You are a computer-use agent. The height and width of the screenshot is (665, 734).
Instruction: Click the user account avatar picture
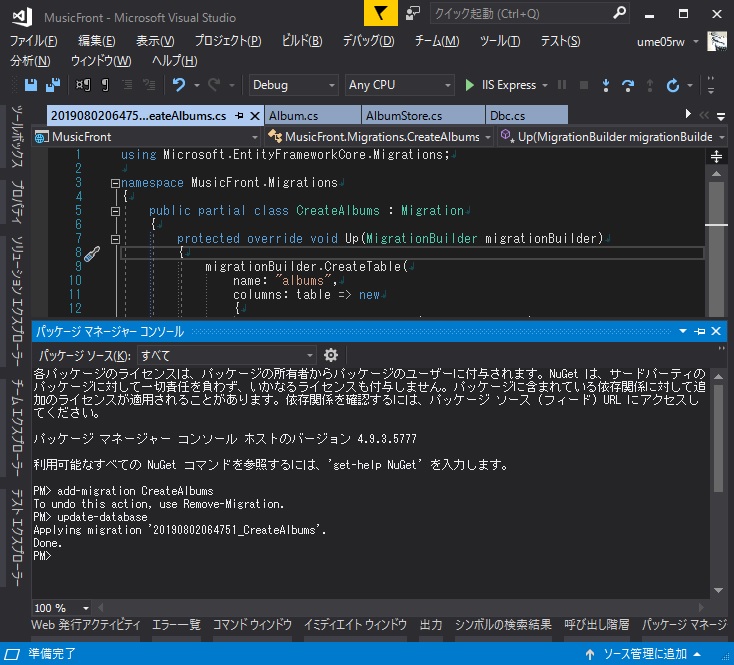tap(717, 42)
